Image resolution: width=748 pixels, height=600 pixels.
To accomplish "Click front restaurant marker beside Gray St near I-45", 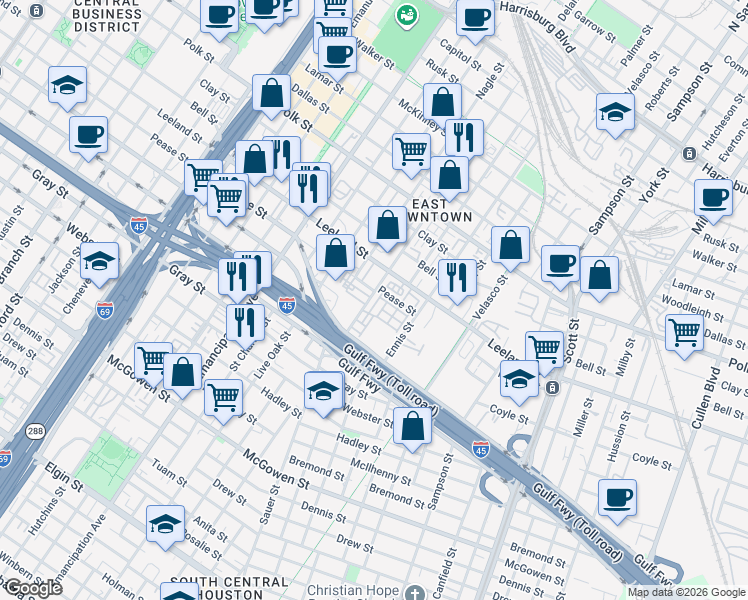I will 238,278.
